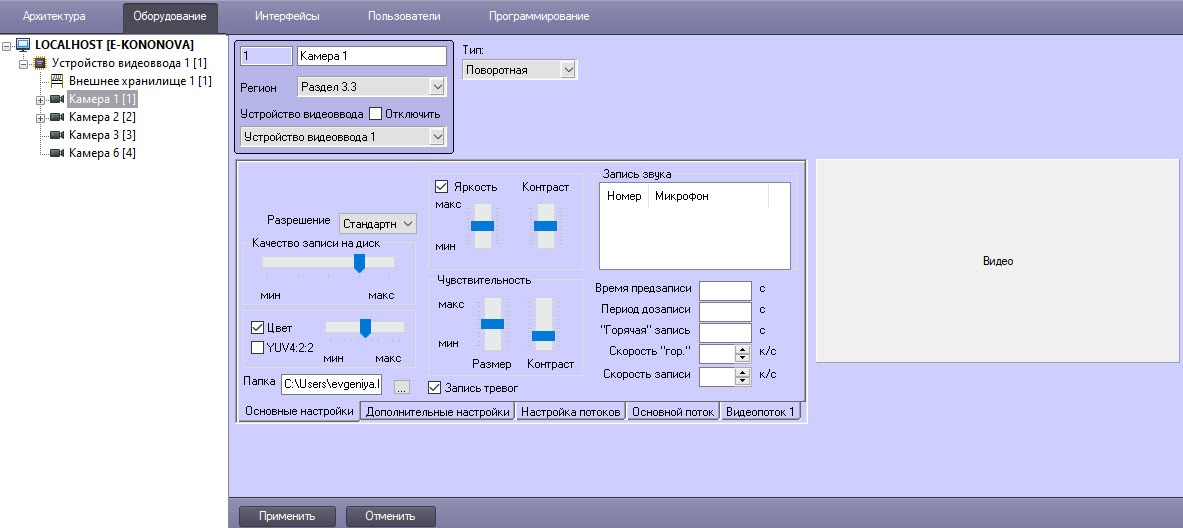Click the external storage icon in tree
The width and height of the screenshot is (1183, 528).
pos(57,81)
